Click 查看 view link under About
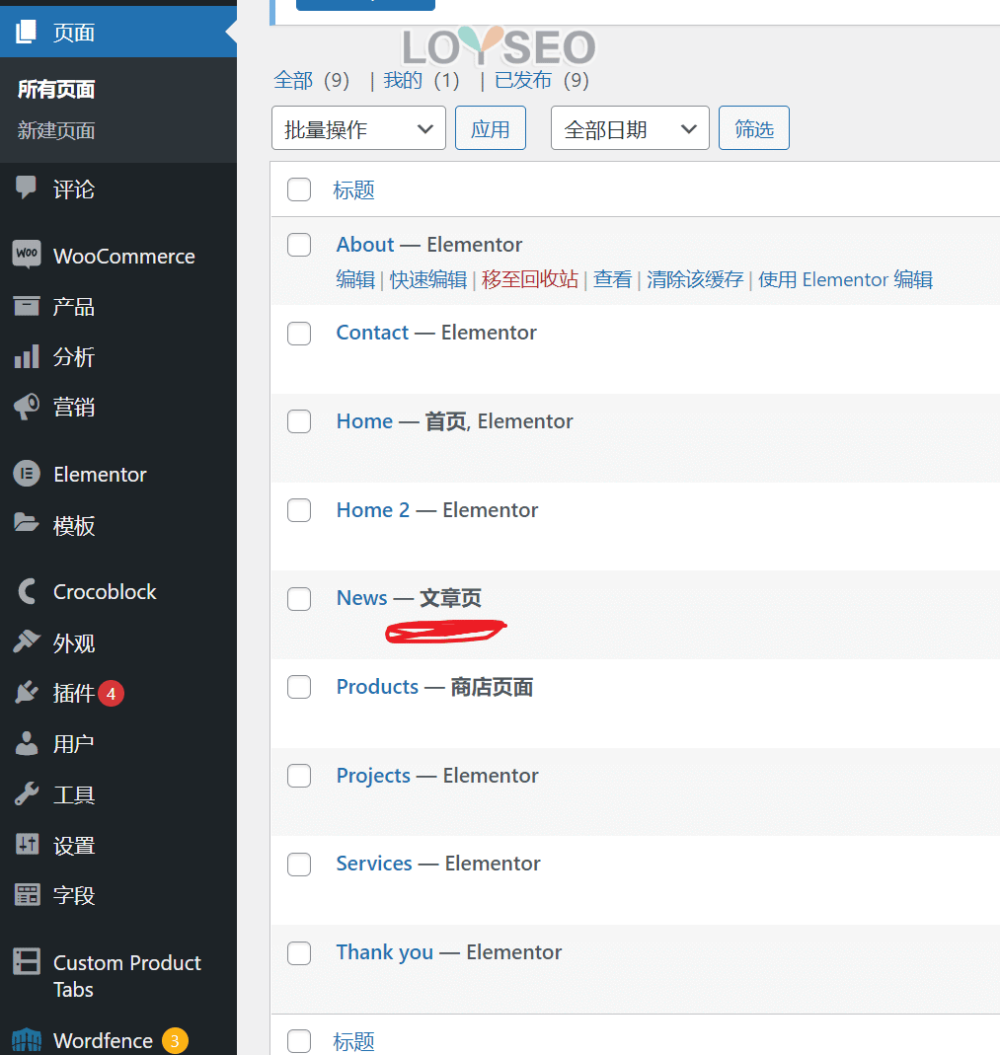 point(612,279)
